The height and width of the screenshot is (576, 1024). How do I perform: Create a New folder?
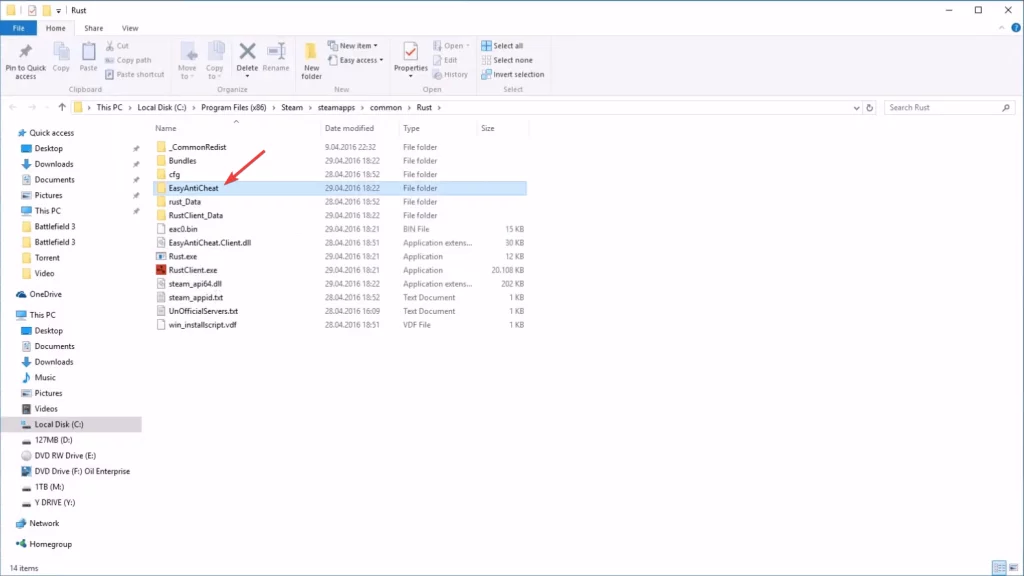[x=309, y=60]
